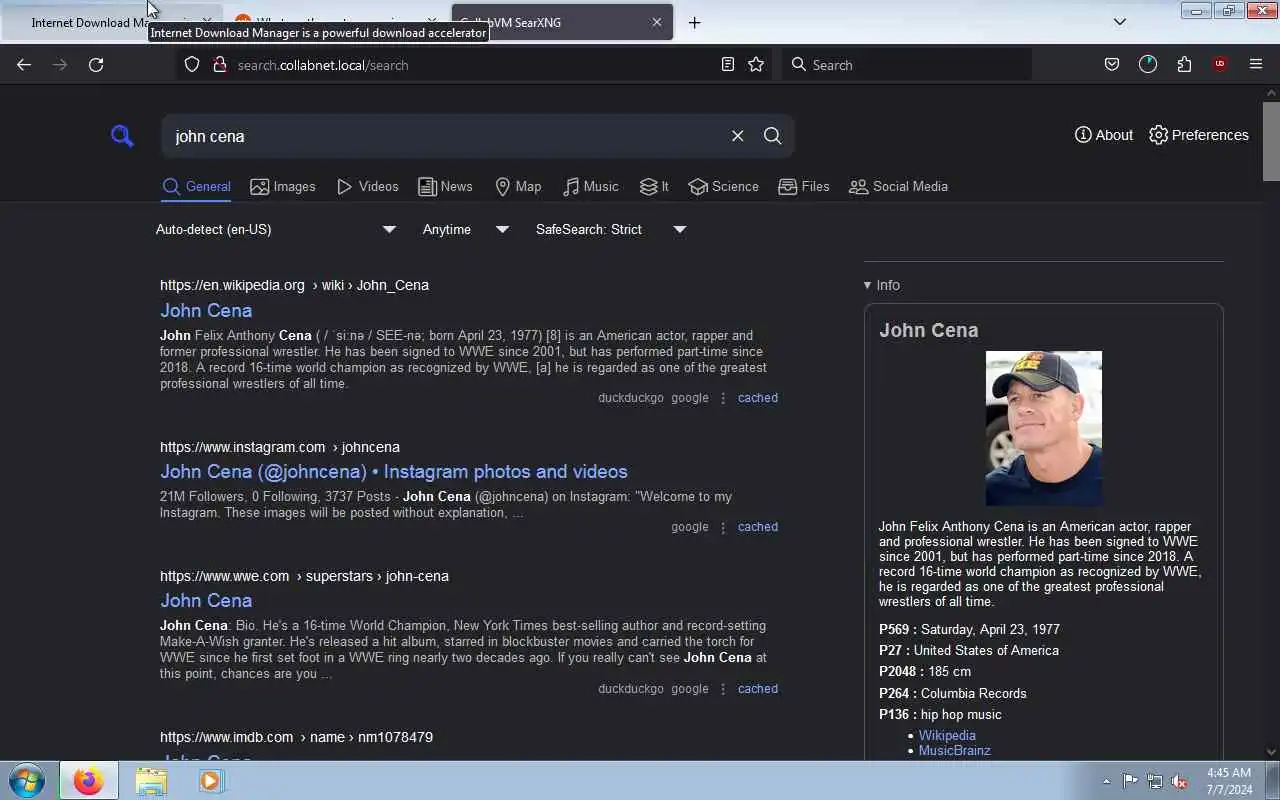Click the muted volume tray icon
1280x800 pixels.
(1179, 781)
